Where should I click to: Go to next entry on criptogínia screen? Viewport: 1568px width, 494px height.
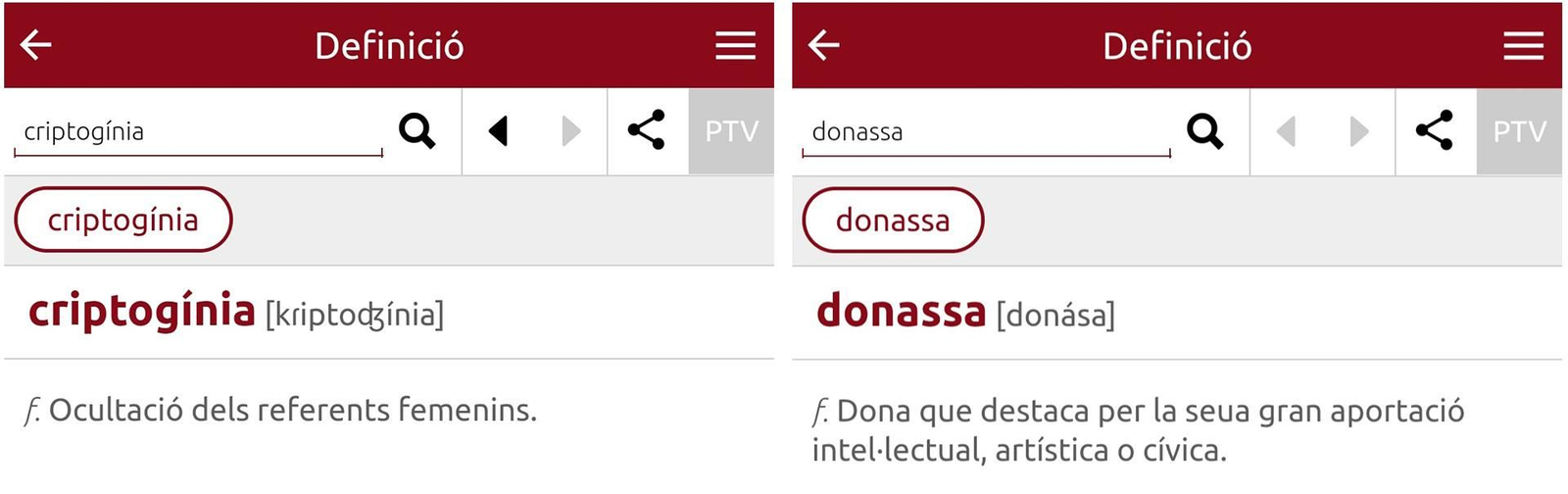coord(570,130)
